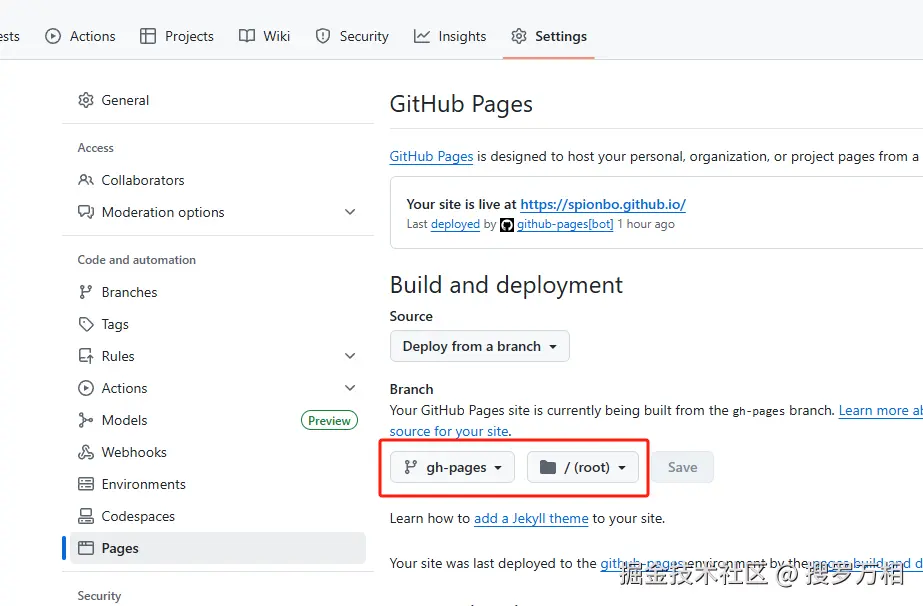923x606 pixels.
Task: Open Collaborators settings page
Action: point(218,180)
